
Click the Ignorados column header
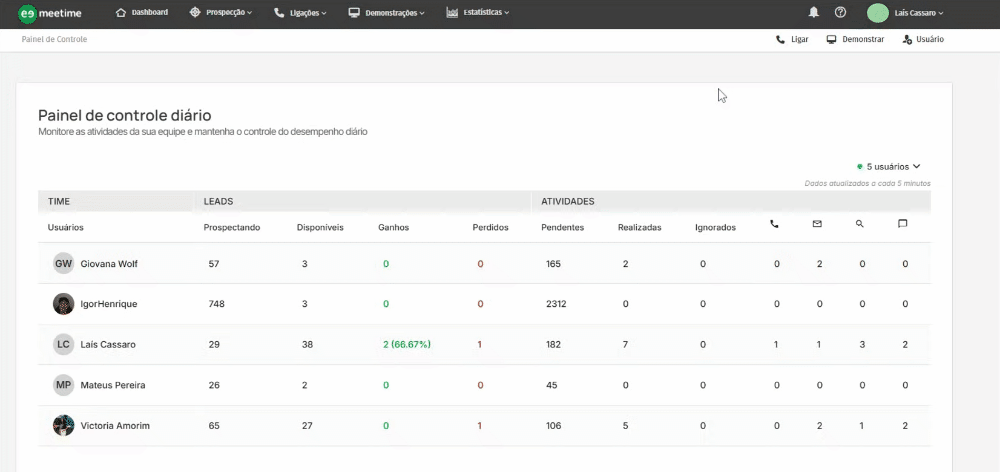[x=716, y=228]
